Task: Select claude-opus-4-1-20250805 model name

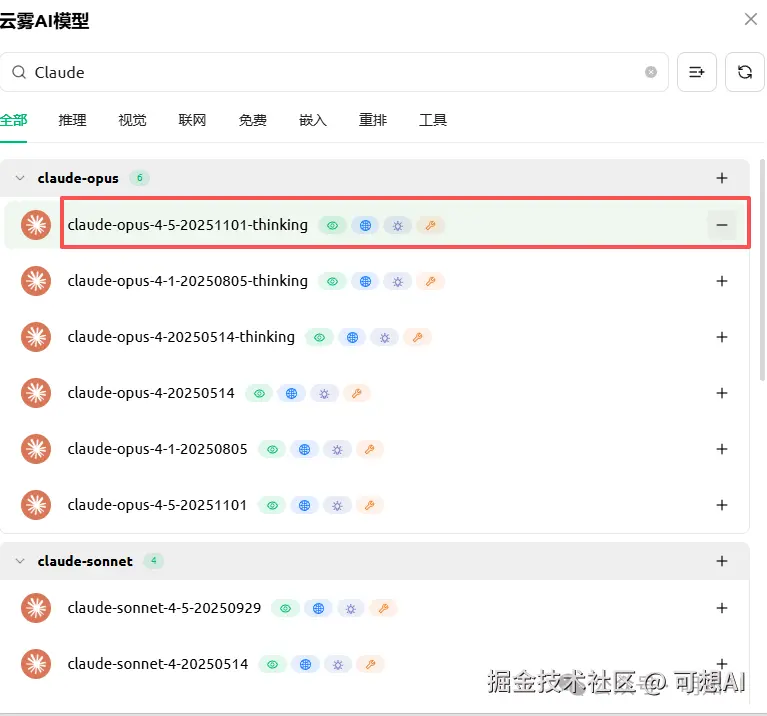Action: click(x=158, y=449)
